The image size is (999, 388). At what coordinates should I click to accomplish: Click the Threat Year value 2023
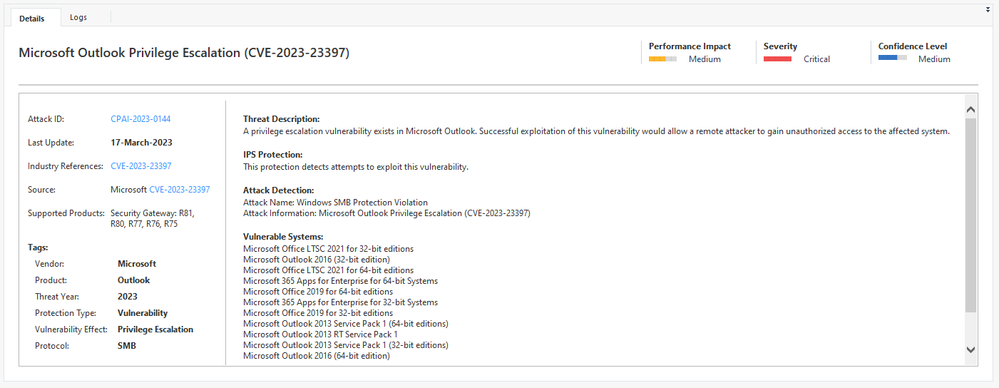(127, 297)
